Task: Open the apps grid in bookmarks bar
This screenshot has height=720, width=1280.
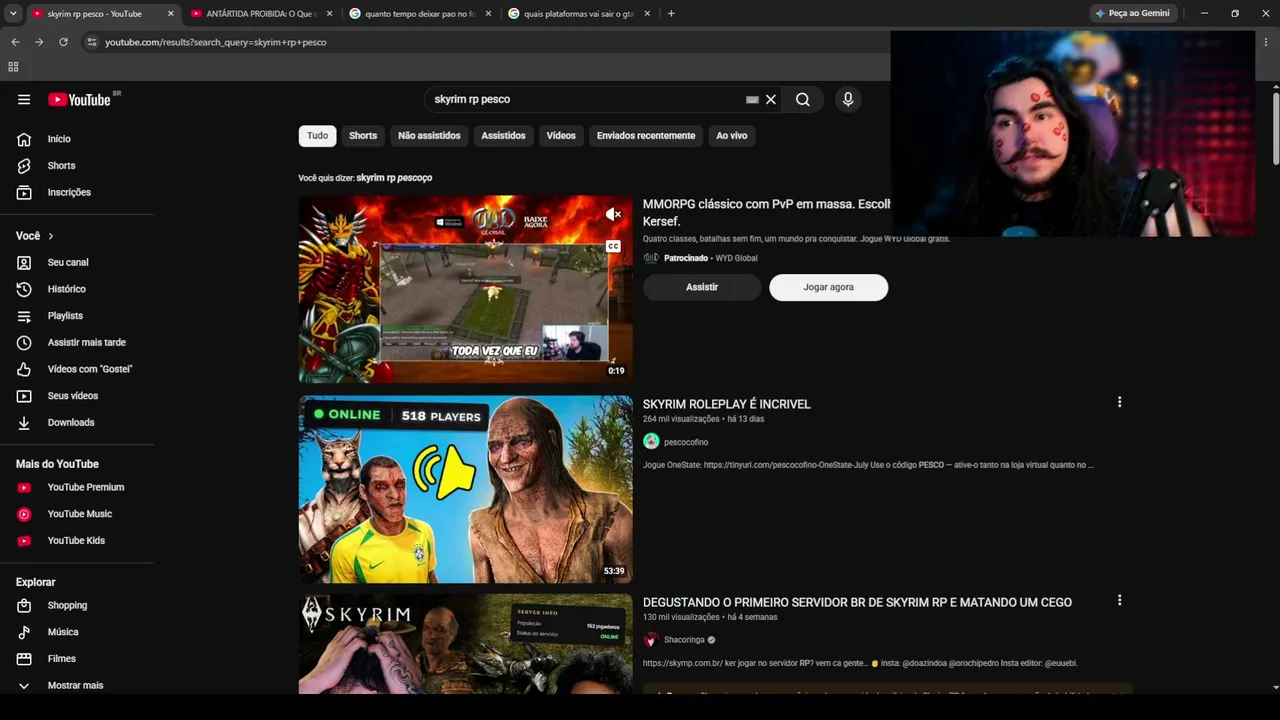Action: coord(13,67)
